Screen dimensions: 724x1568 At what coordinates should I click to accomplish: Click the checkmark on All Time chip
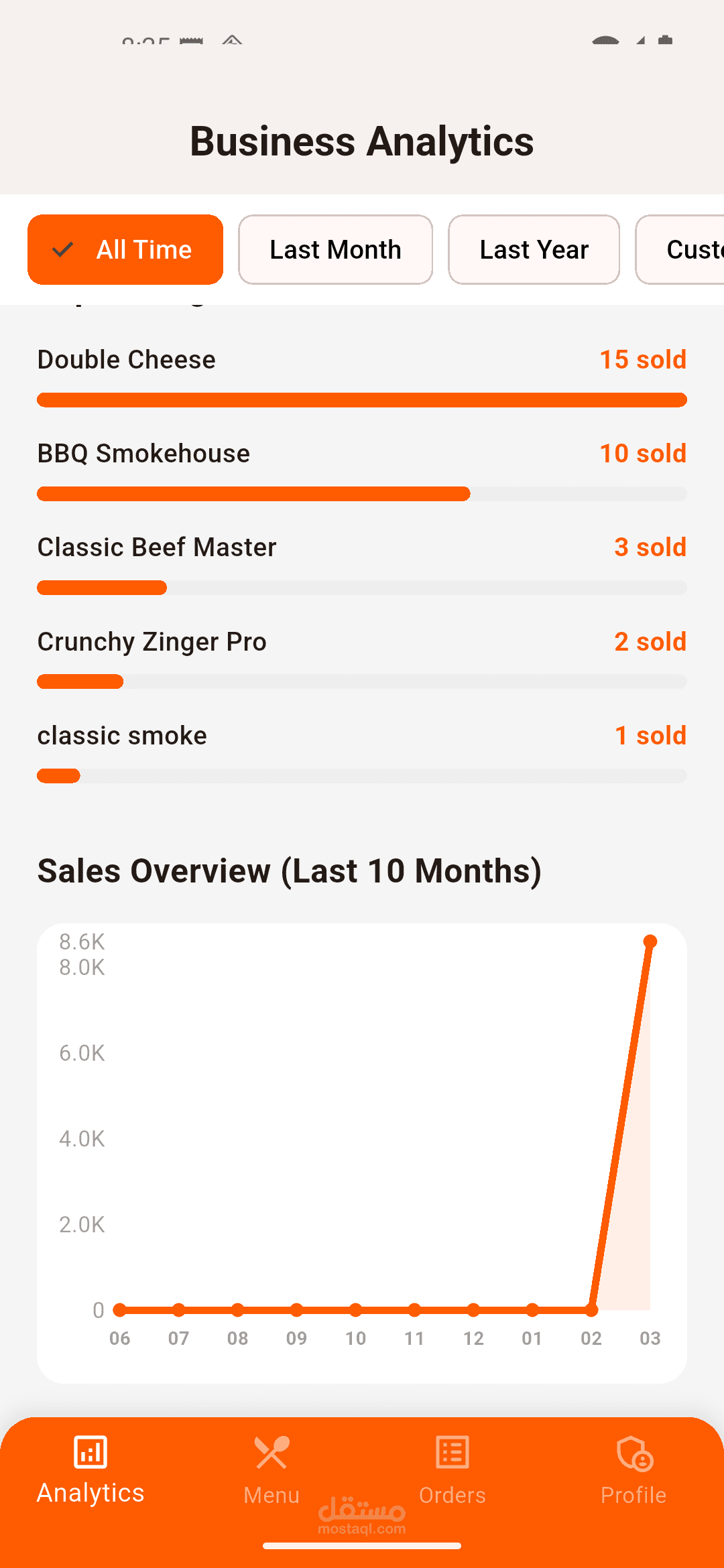click(63, 250)
